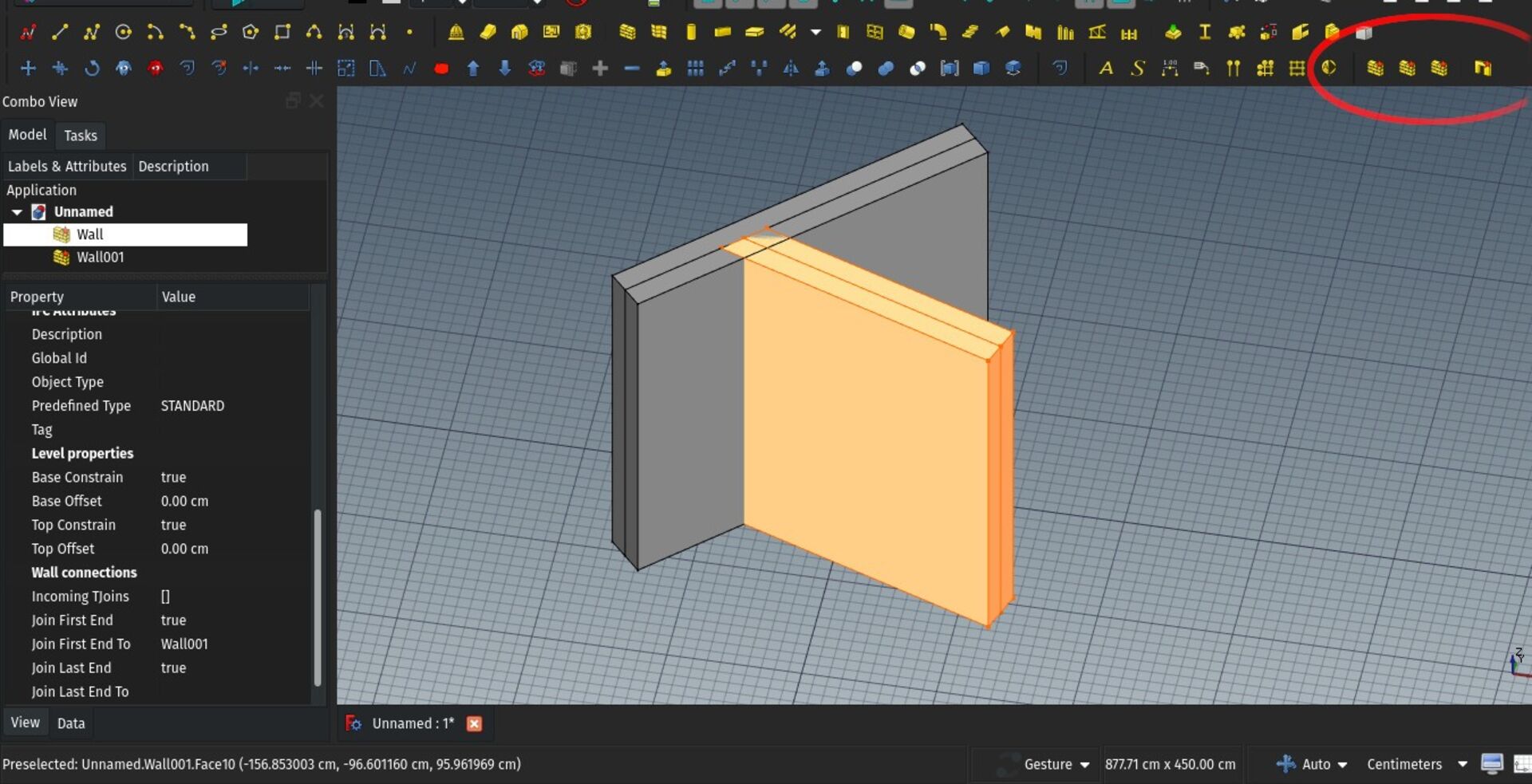Click the Draft Dimension tool
Viewport: 1532px width, 784px height.
point(1170,69)
